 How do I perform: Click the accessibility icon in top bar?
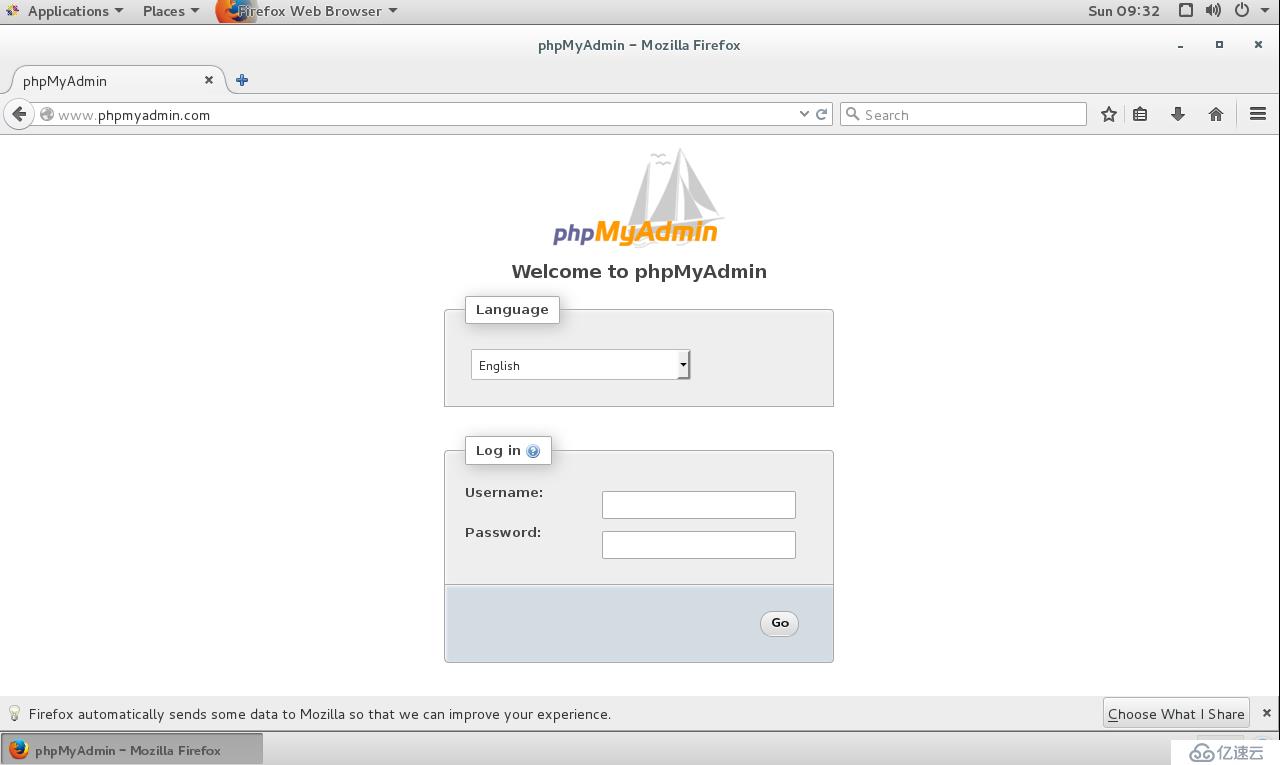(x=1185, y=11)
